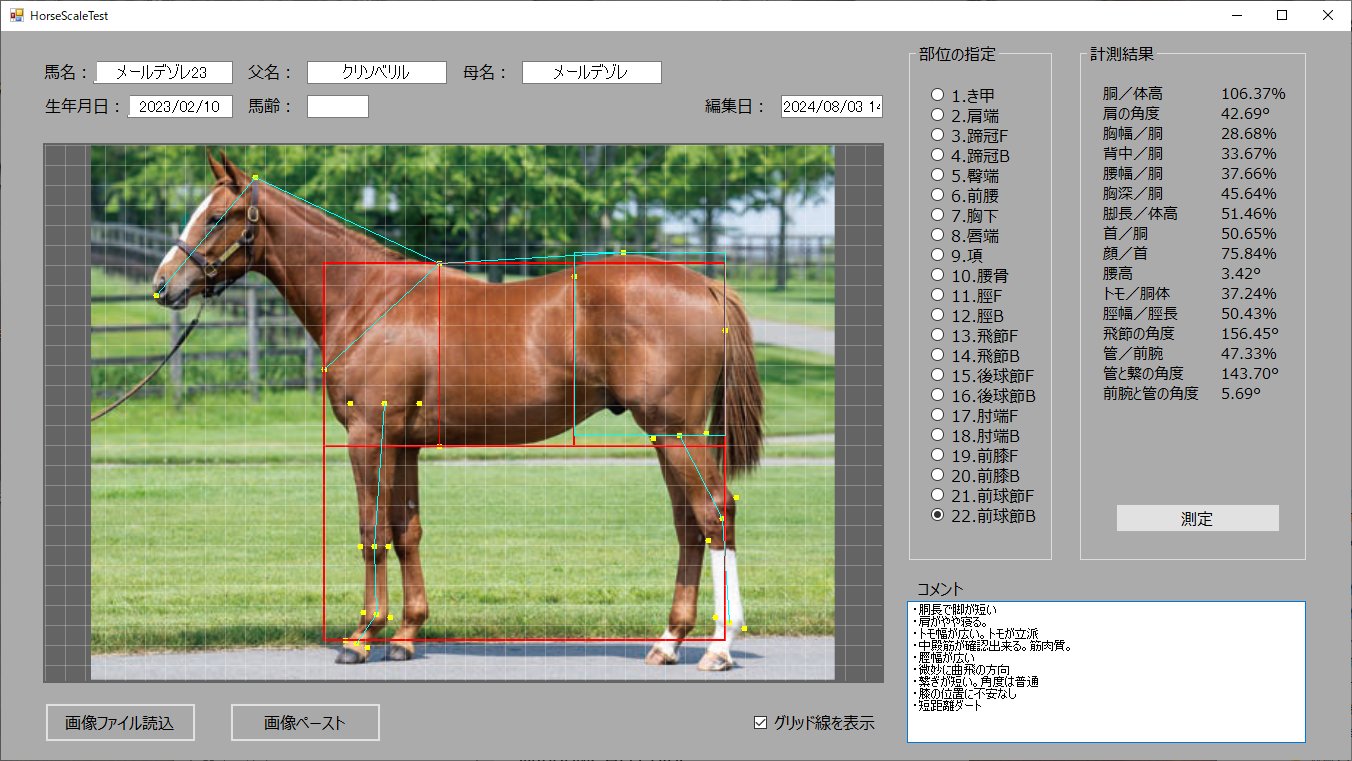Click the 編集日 date field
The width and height of the screenshot is (1352, 761).
coord(831,107)
